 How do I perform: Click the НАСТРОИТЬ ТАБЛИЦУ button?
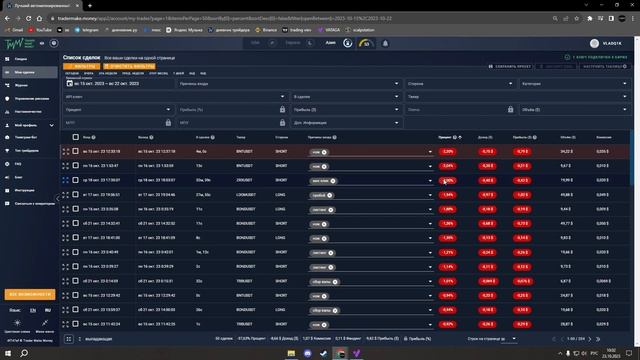pos(604,66)
